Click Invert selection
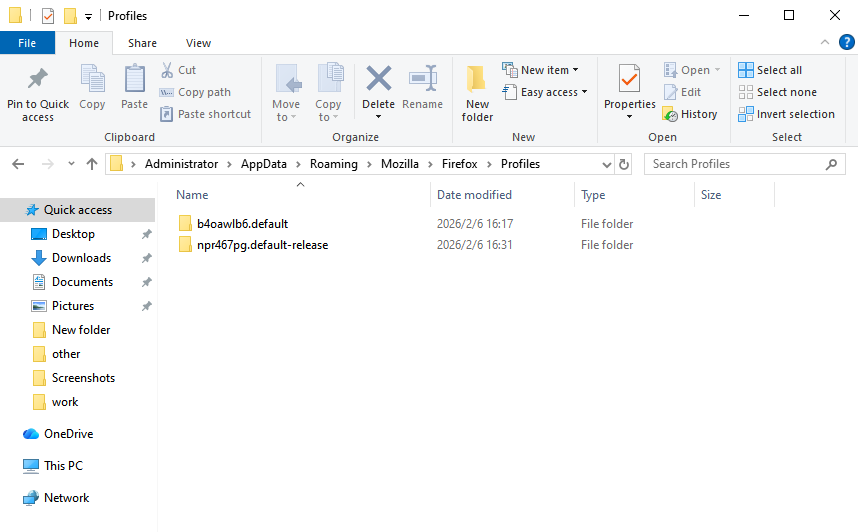The image size is (858, 532). click(786, 114)
